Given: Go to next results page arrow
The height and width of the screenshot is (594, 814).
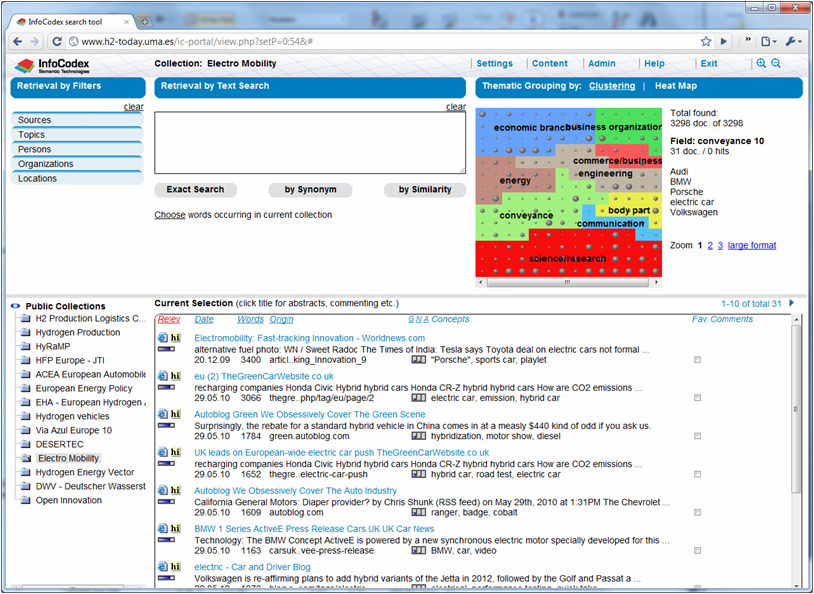Looking at the screenshot, I should (792, 303).
